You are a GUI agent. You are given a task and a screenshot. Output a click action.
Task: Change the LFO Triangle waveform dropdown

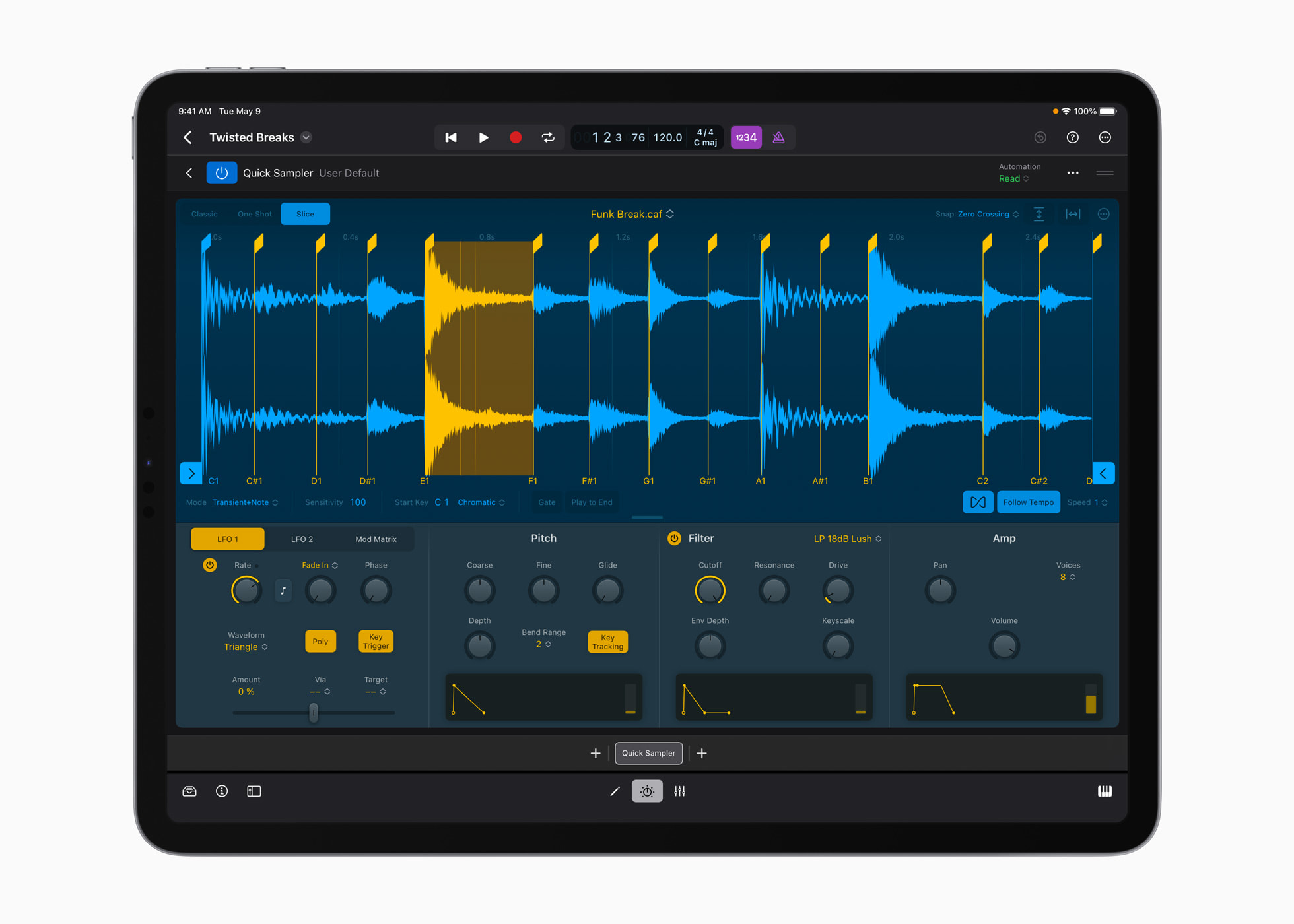(246, 647)
